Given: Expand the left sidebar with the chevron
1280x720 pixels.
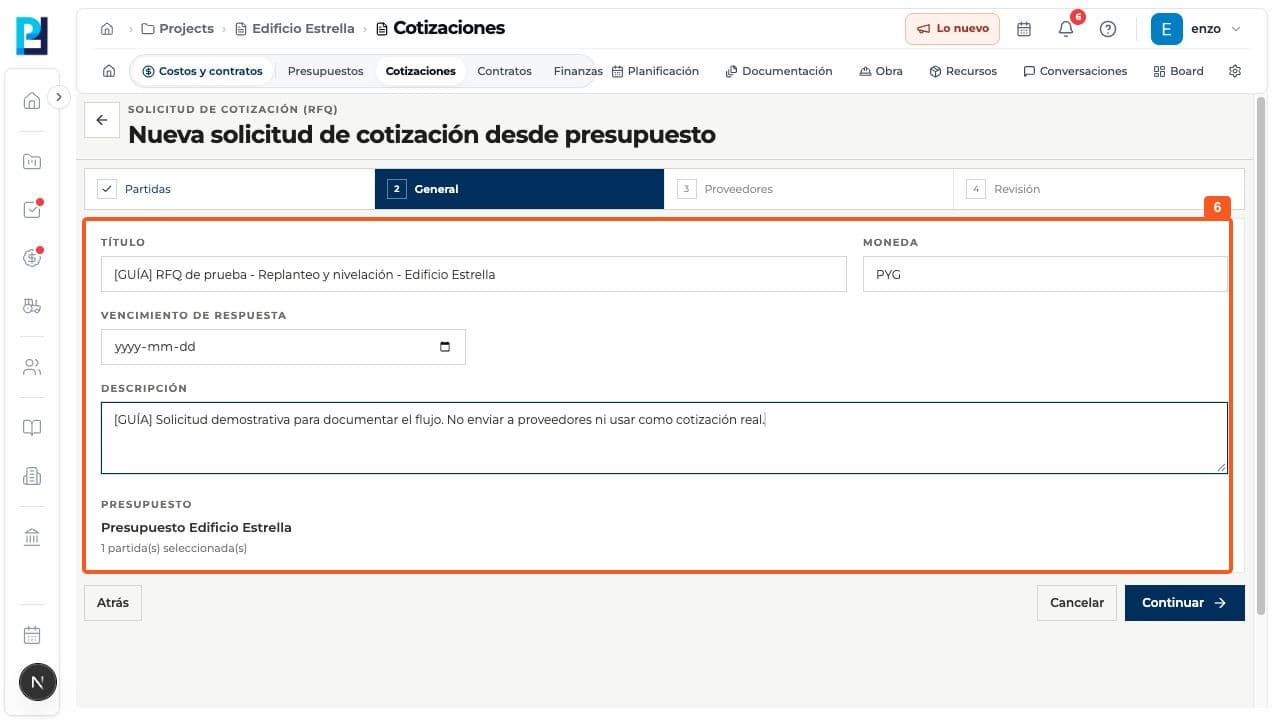Looking at the screenshot, I should 59,97.
